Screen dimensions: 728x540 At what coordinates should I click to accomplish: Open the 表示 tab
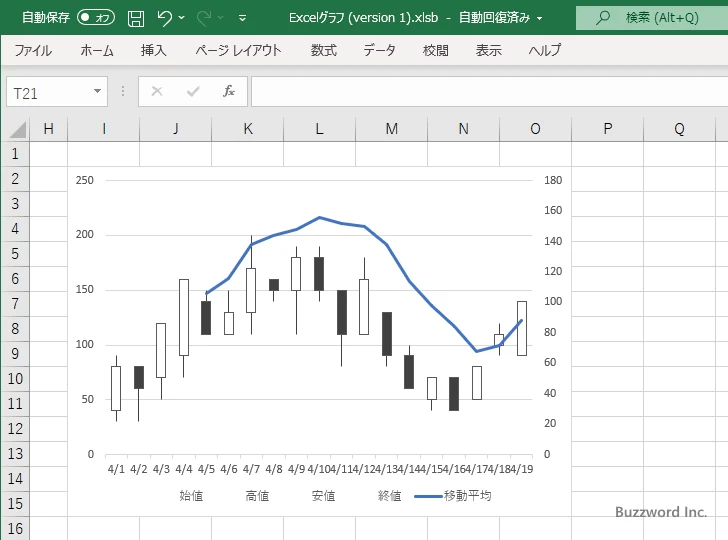(488, 50)
